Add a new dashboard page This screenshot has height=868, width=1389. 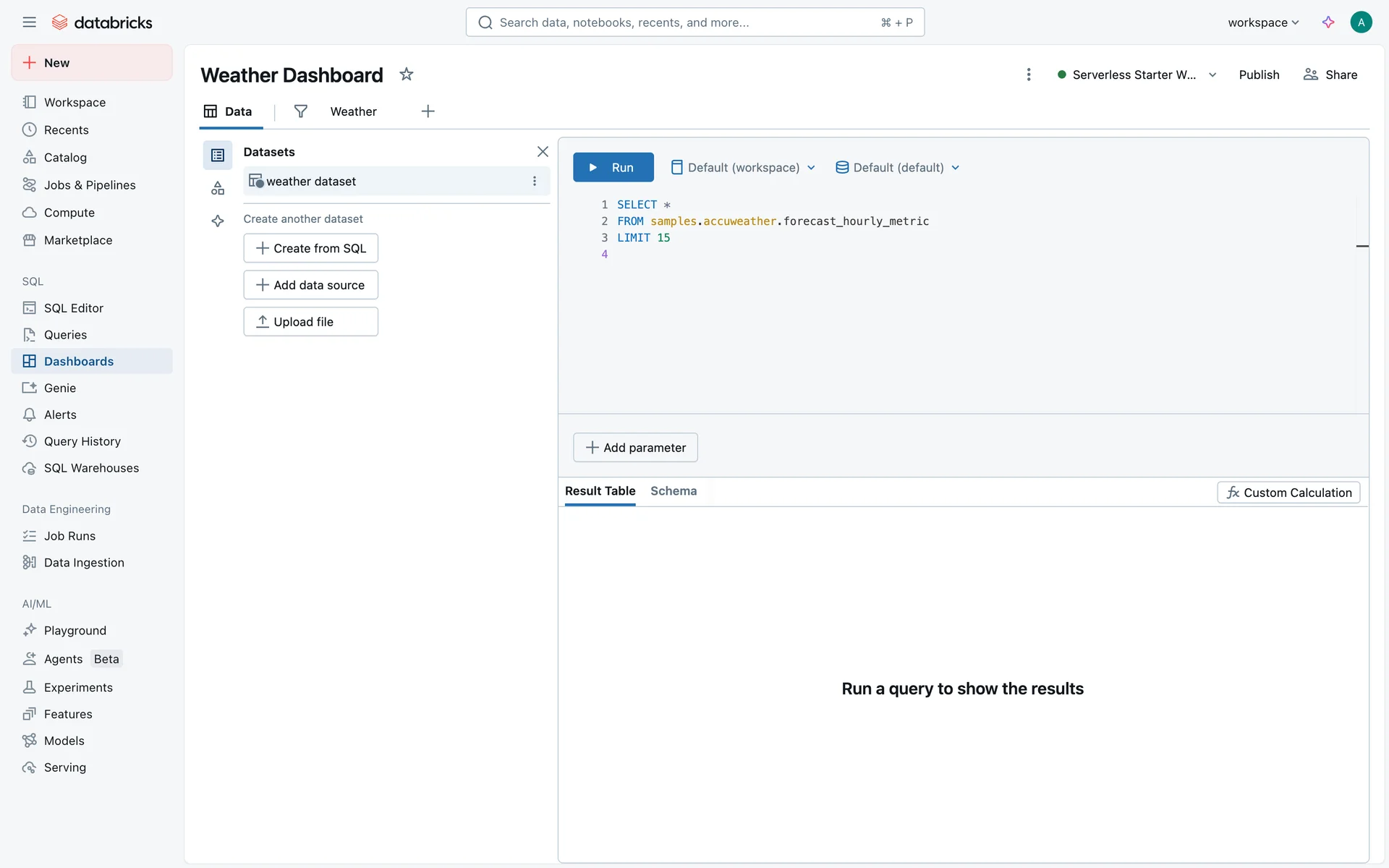click(x=428, y=111)
